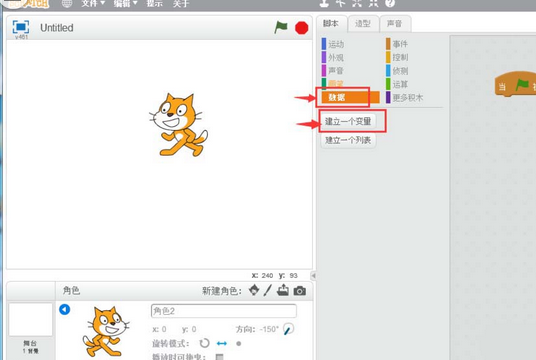Select the scissors delete tool
The height and width of the screenshot is (360, 536).
click(x=340, y=3)
